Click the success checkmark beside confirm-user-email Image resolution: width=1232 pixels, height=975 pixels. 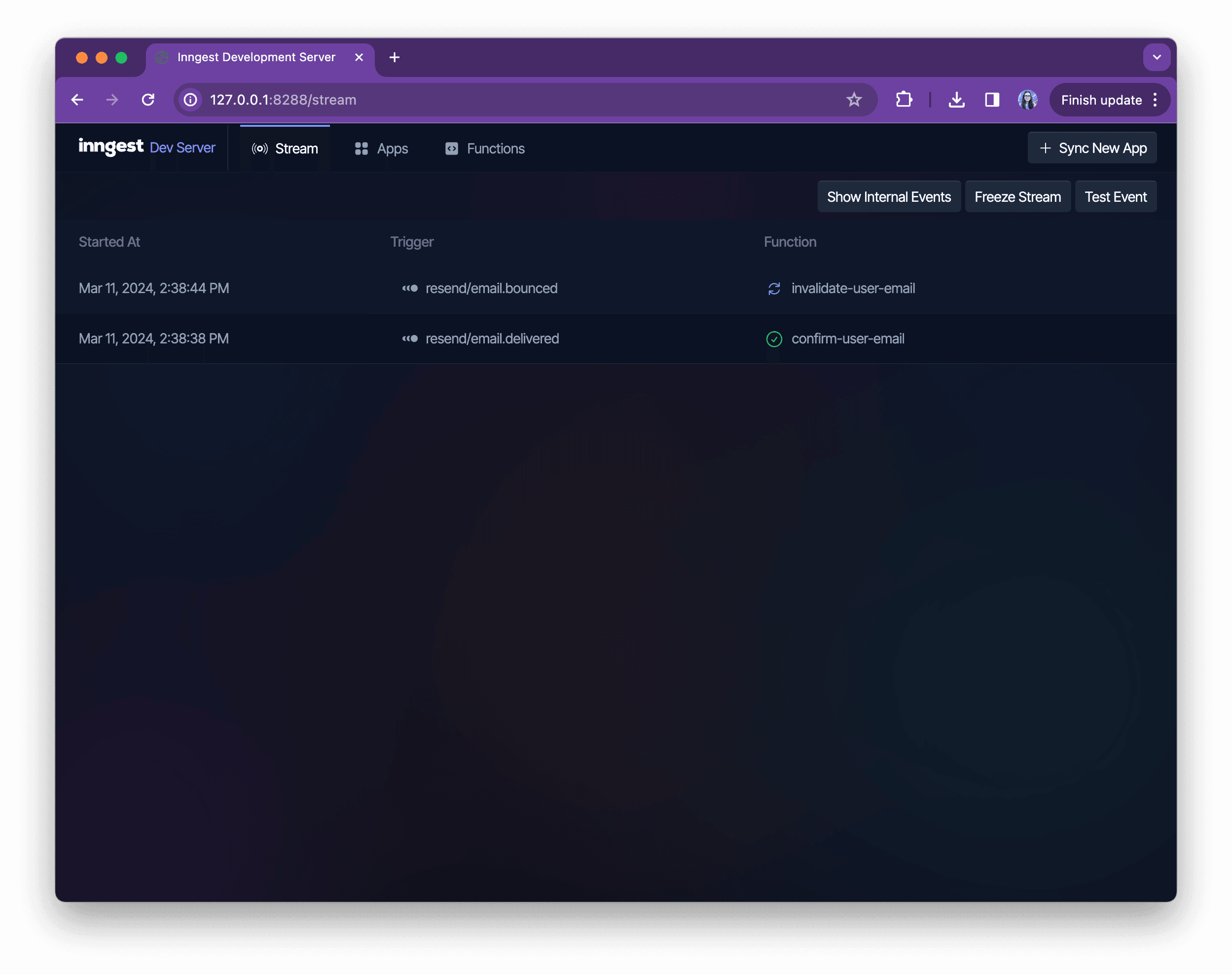tap(774, 339)
